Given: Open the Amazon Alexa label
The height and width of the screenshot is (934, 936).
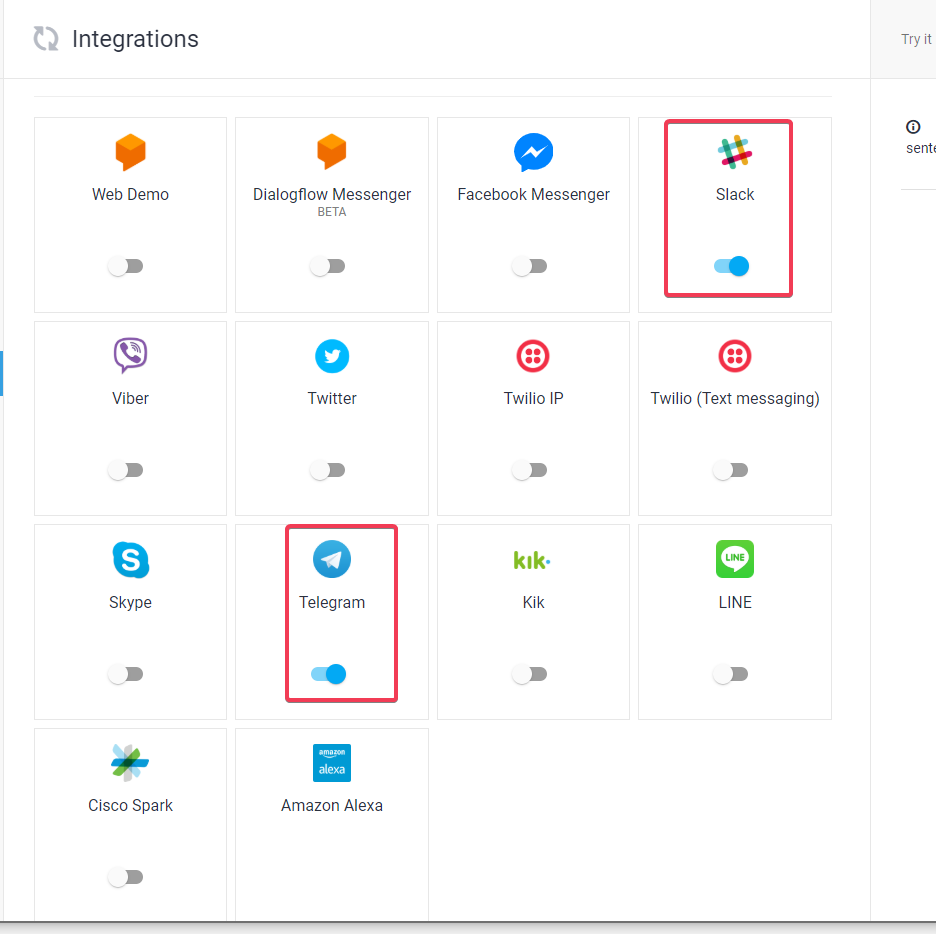Looking at the screenshot, I should click(332, 806).
